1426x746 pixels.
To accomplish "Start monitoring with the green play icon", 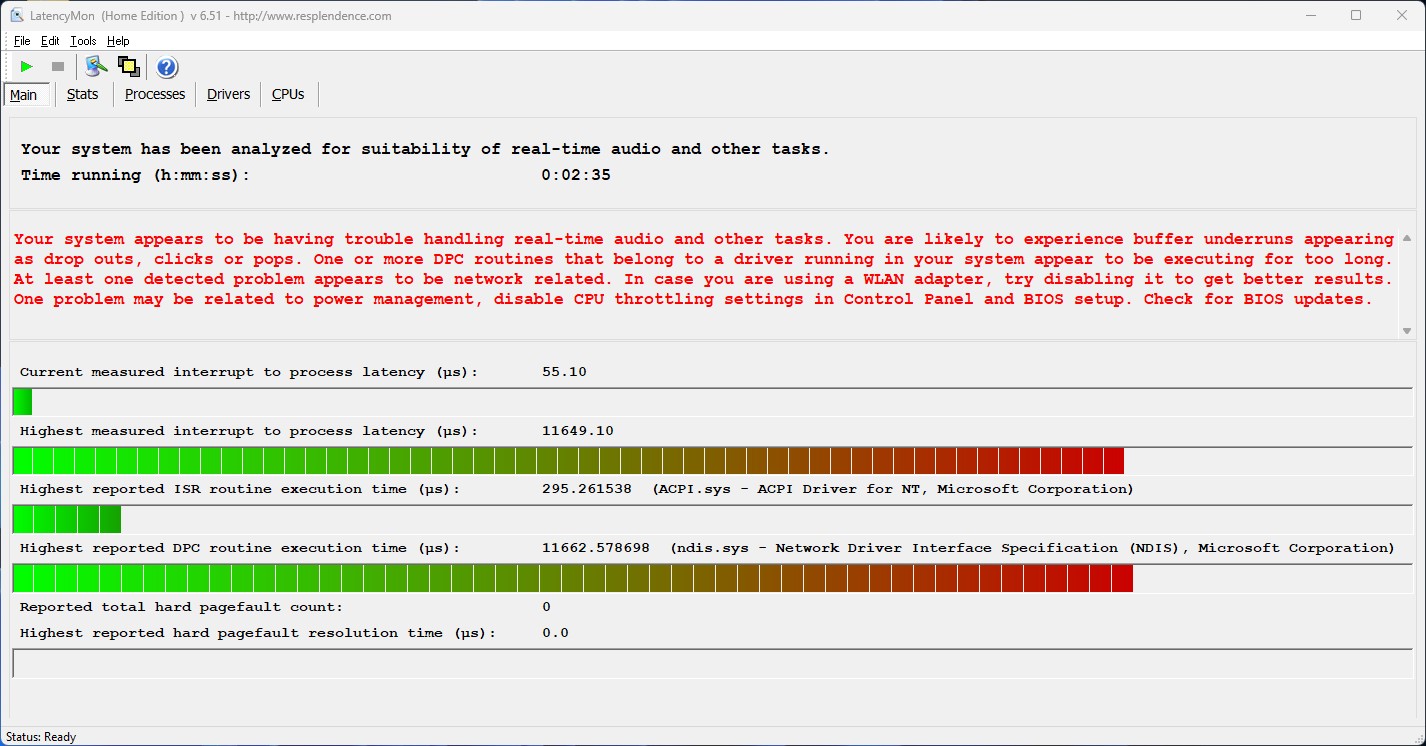I will coord(27,67).
